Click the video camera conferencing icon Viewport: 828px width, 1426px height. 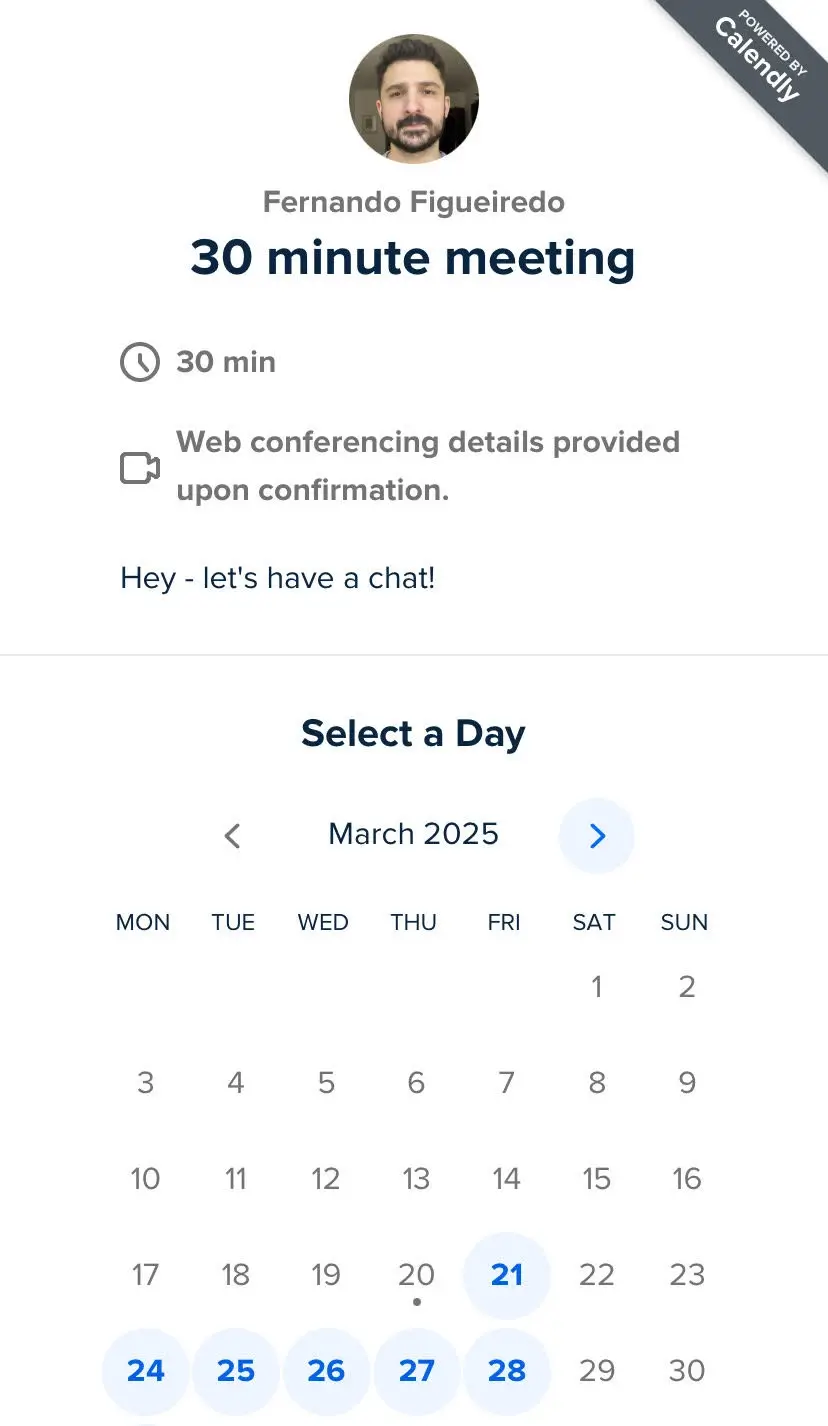140,468
